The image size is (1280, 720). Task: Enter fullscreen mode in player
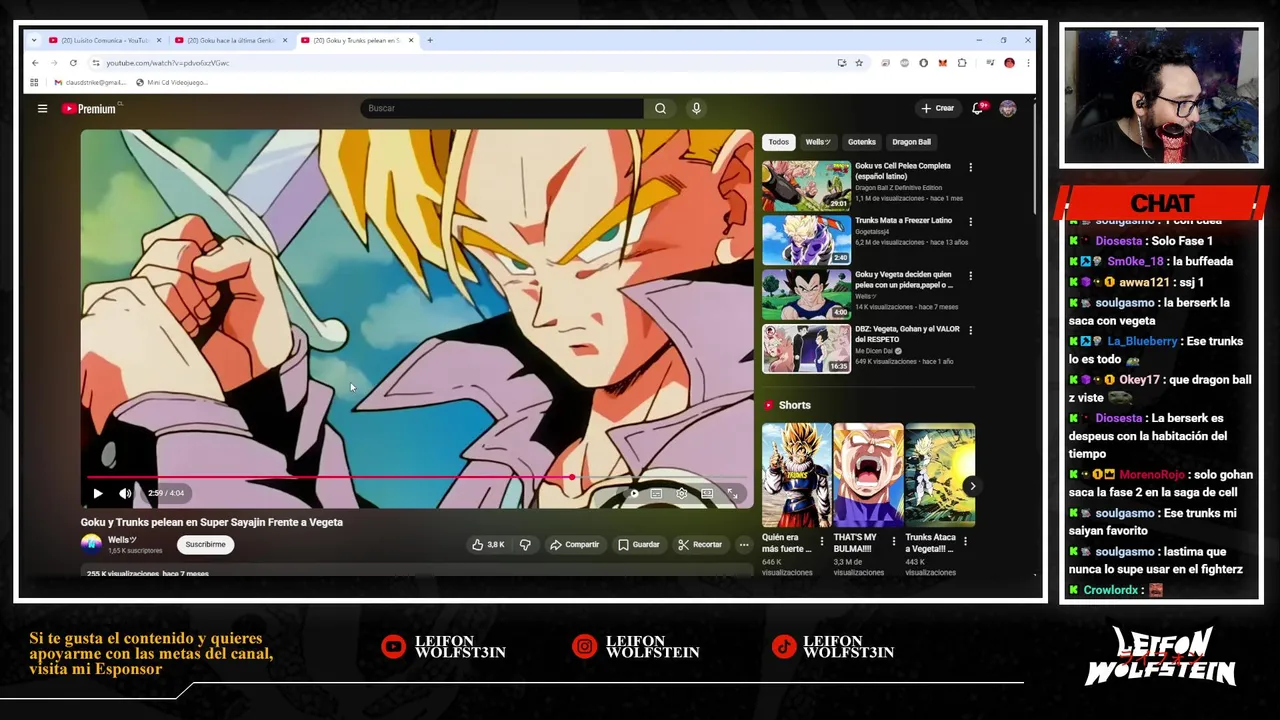click(x=732, y=493)
